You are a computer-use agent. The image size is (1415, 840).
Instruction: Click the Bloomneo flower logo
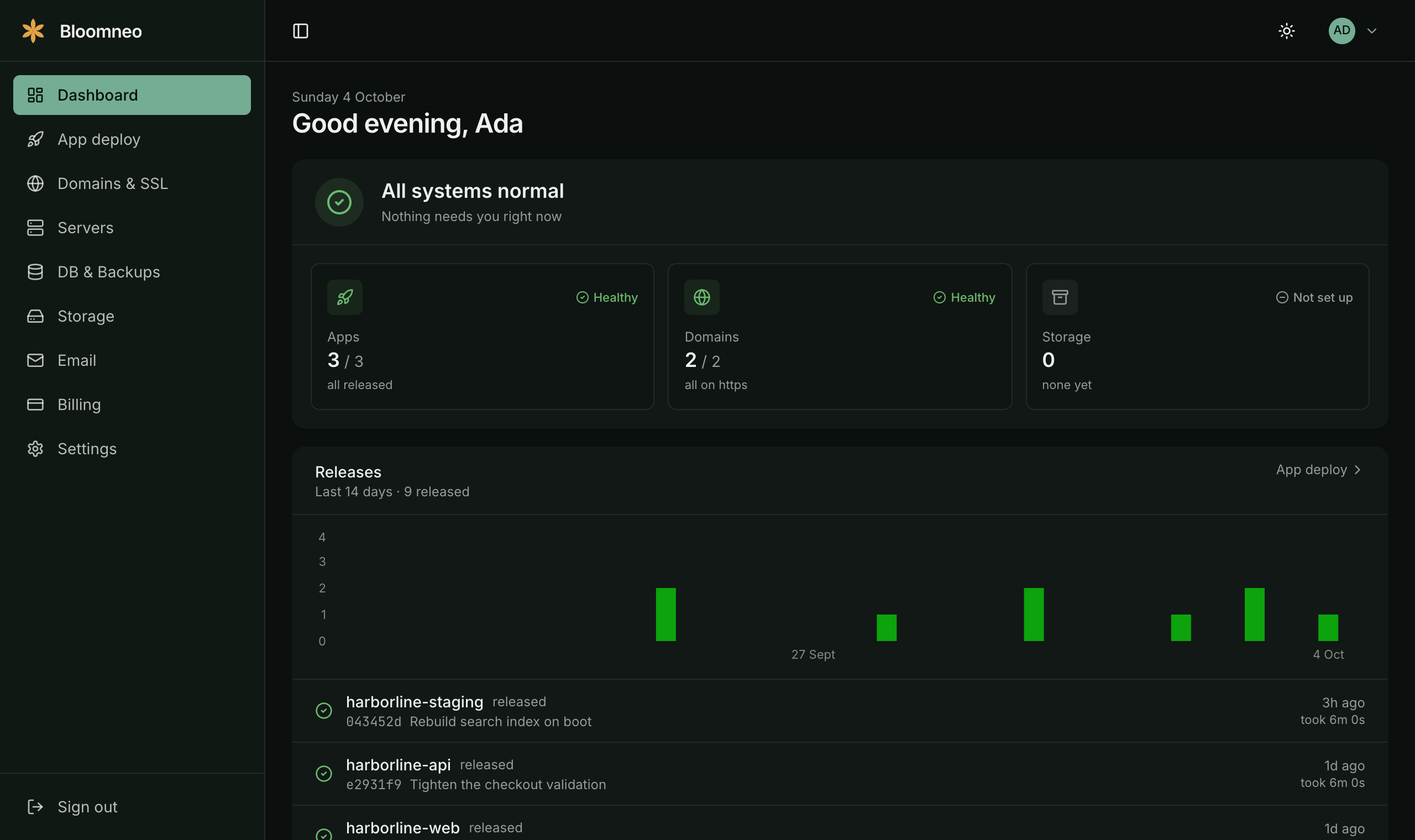(x=33, y=30)
